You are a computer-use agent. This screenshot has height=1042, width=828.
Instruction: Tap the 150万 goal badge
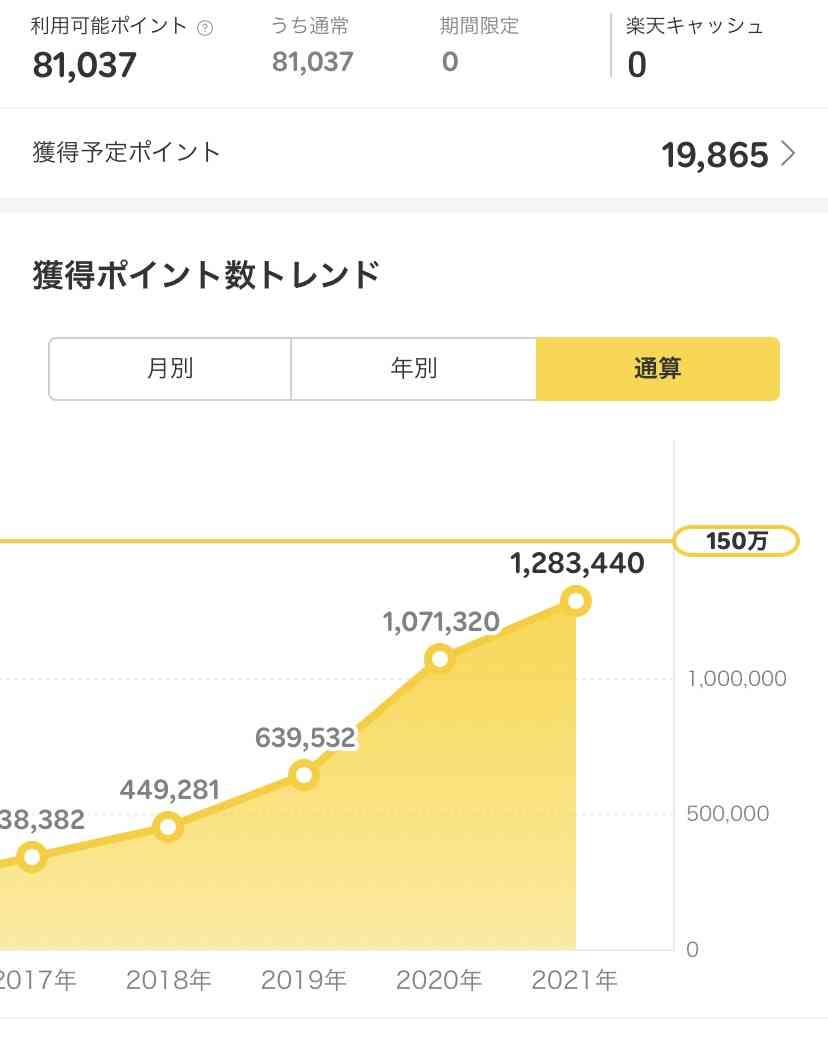click(x=736, y=541)
